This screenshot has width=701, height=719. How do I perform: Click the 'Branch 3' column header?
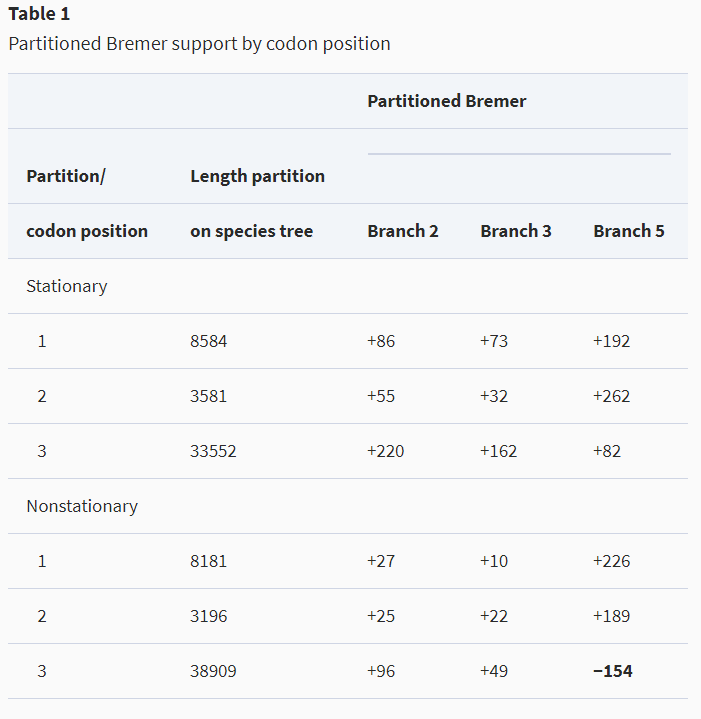tap(515, 231)
